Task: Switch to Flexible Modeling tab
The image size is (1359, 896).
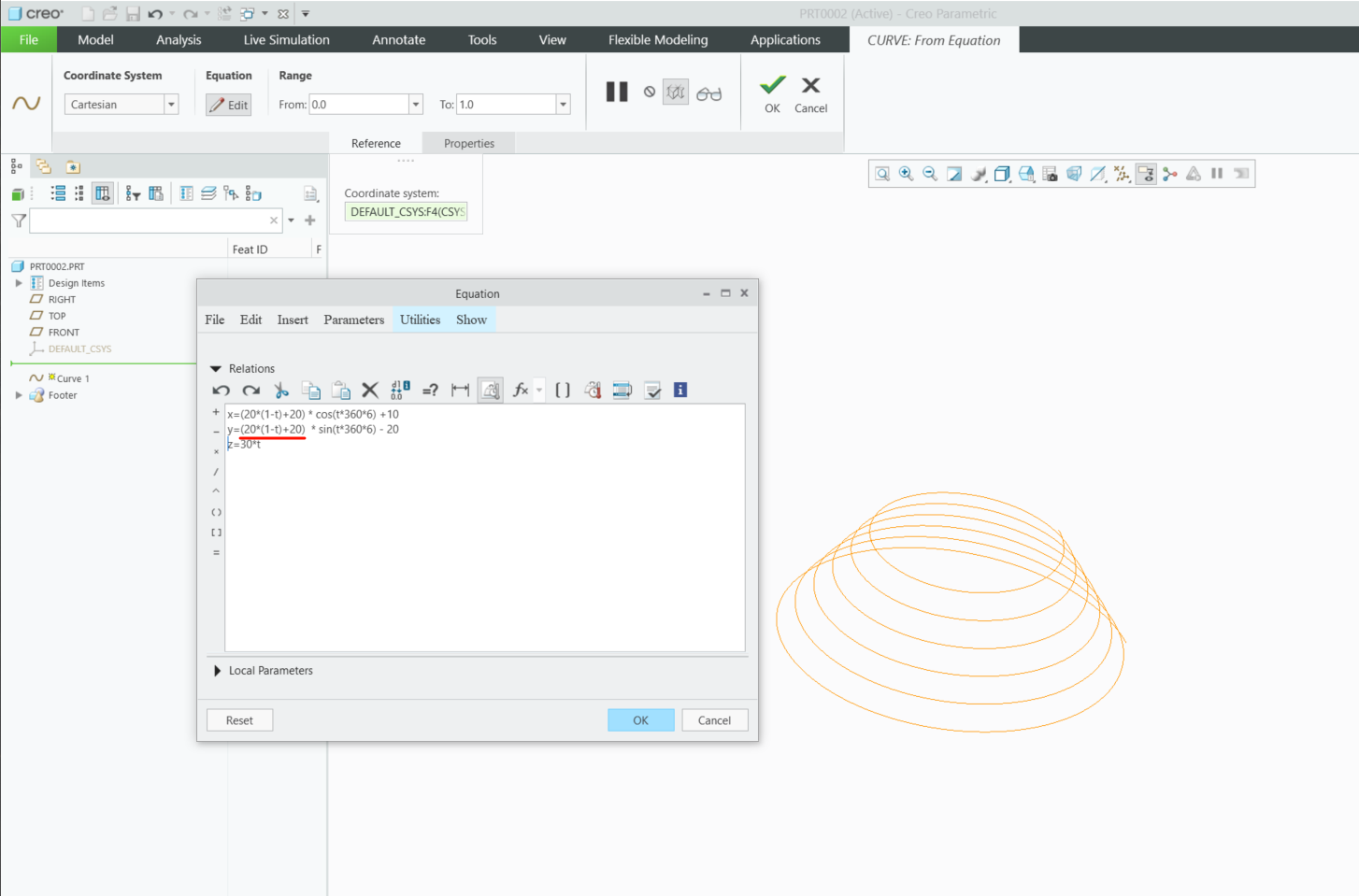Action: pos(658,39)
